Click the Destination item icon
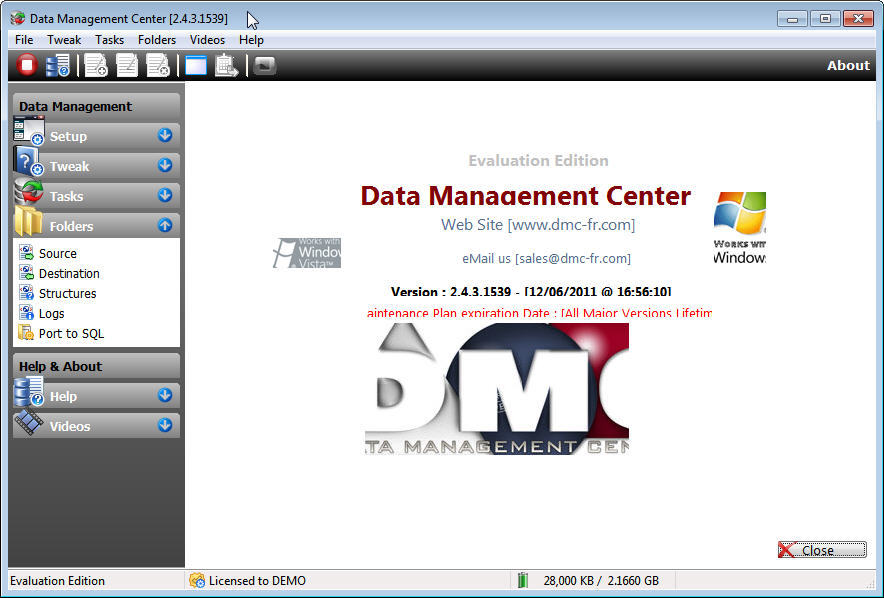Screen dimensions: 884x598 pyautogui.click(x=26, y=273)
